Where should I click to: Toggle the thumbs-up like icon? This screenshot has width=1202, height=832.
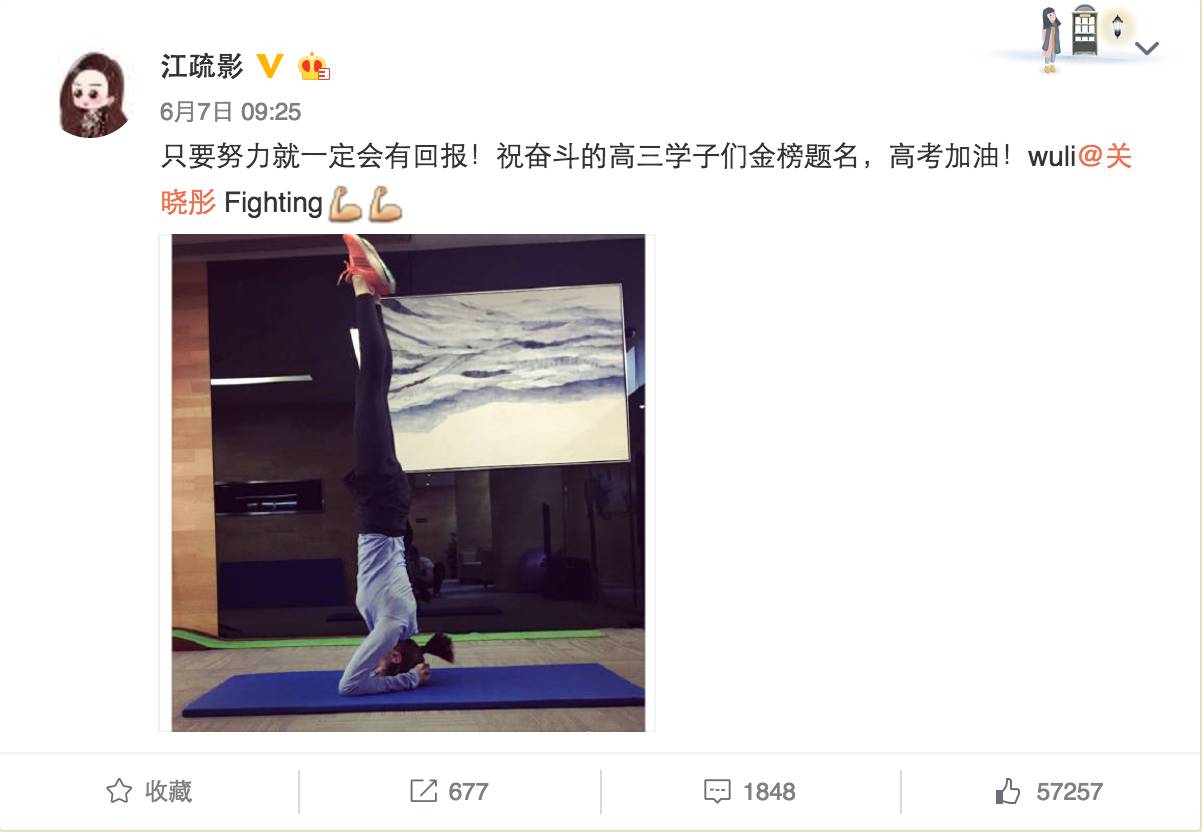point(1008,792)
